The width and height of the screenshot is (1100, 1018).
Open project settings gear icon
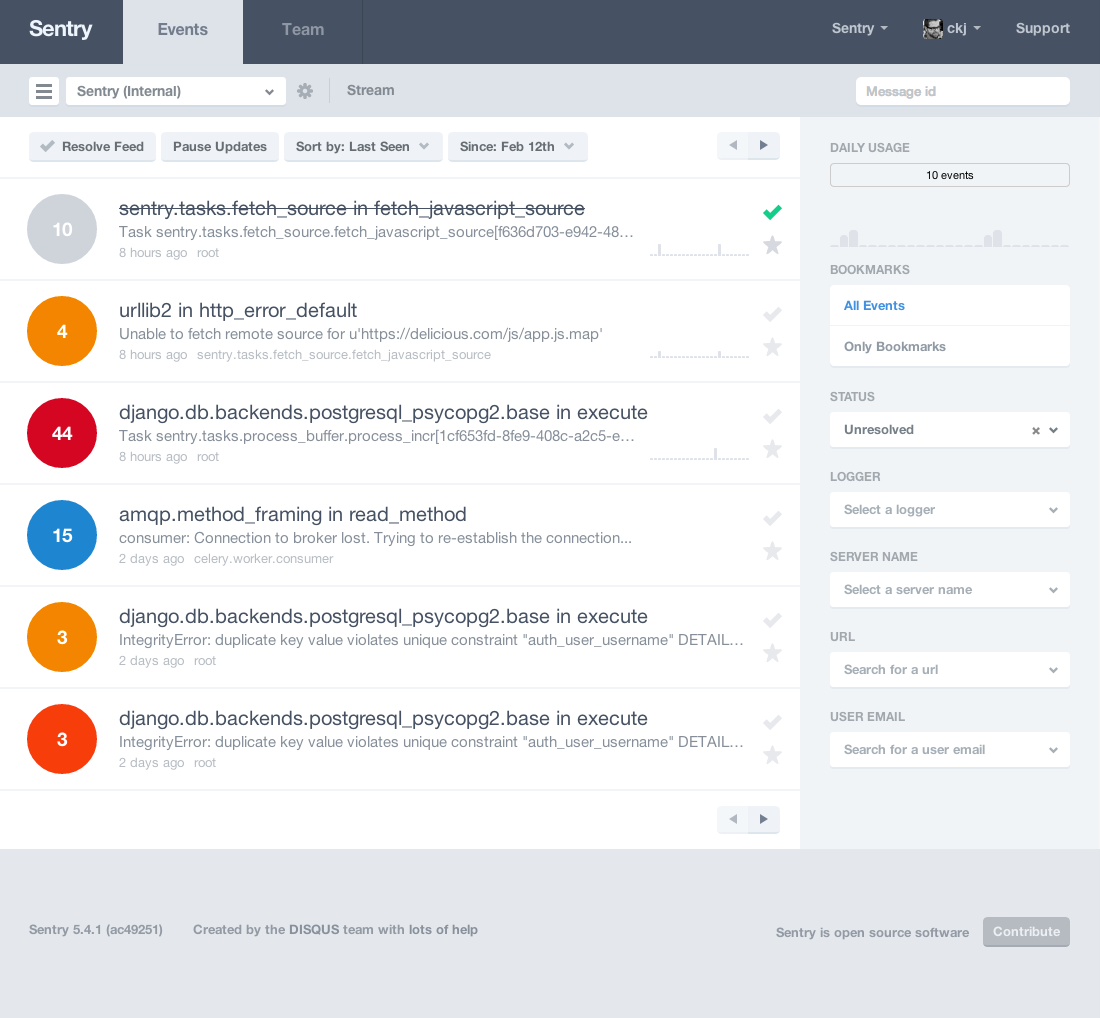[304, 91]
